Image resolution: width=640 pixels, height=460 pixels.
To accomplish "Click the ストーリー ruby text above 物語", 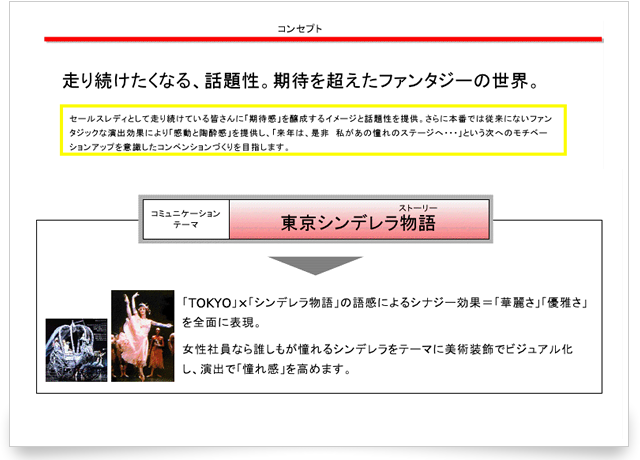I will click(x=418, y=208).
